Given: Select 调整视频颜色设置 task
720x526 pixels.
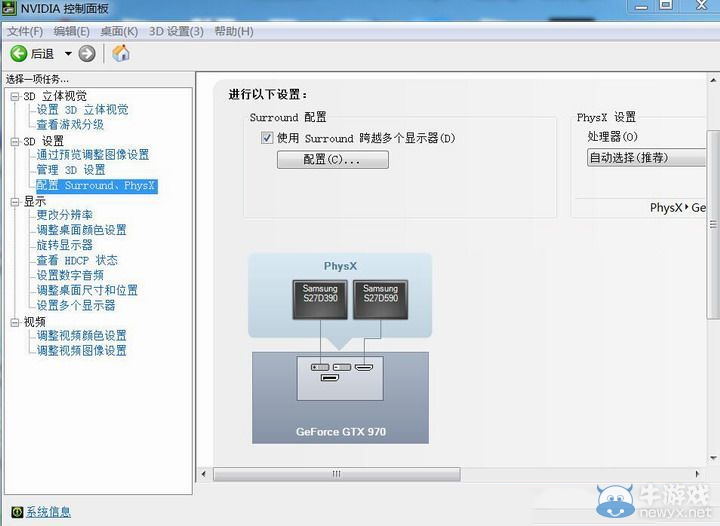Looking at the screenshot, I should (81, 336).
